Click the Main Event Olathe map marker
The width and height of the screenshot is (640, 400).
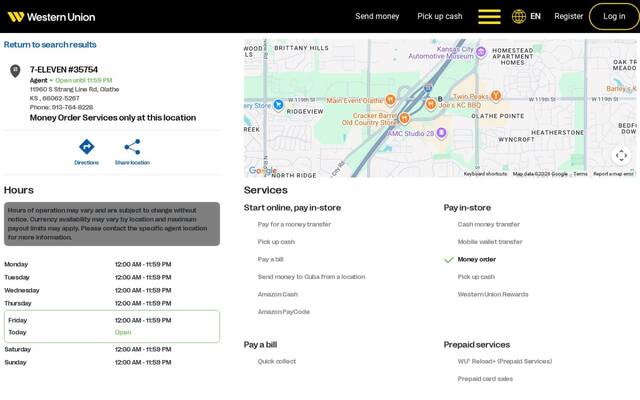[x=391, y=99]
